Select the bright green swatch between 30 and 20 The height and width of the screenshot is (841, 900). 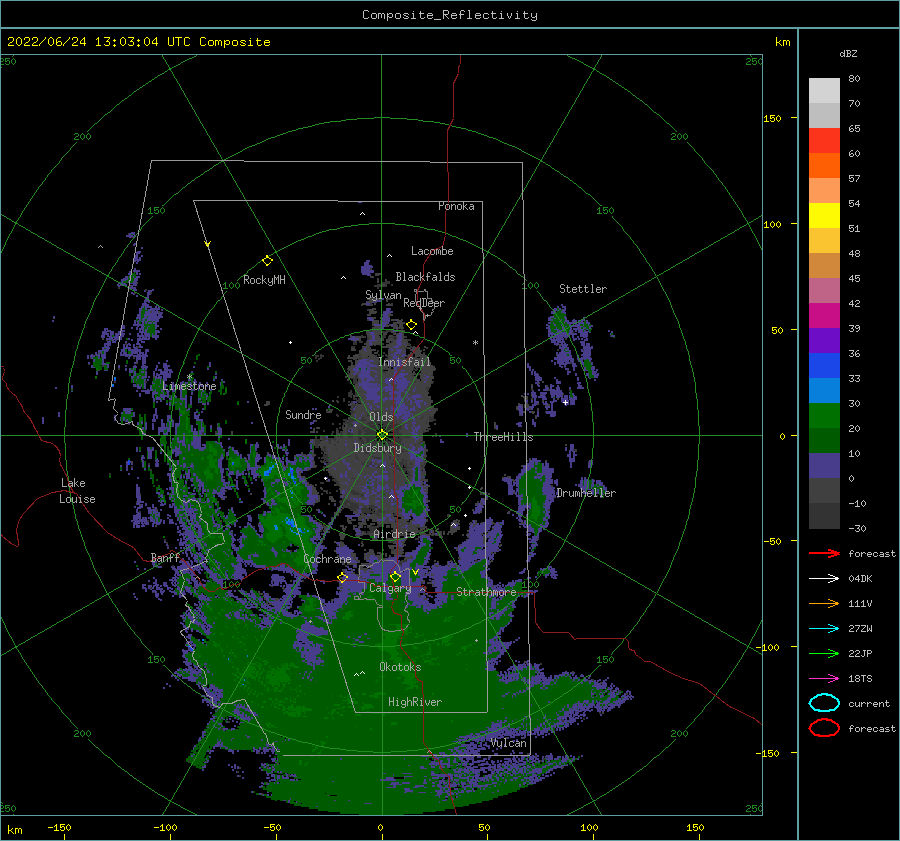click(824, 416)
